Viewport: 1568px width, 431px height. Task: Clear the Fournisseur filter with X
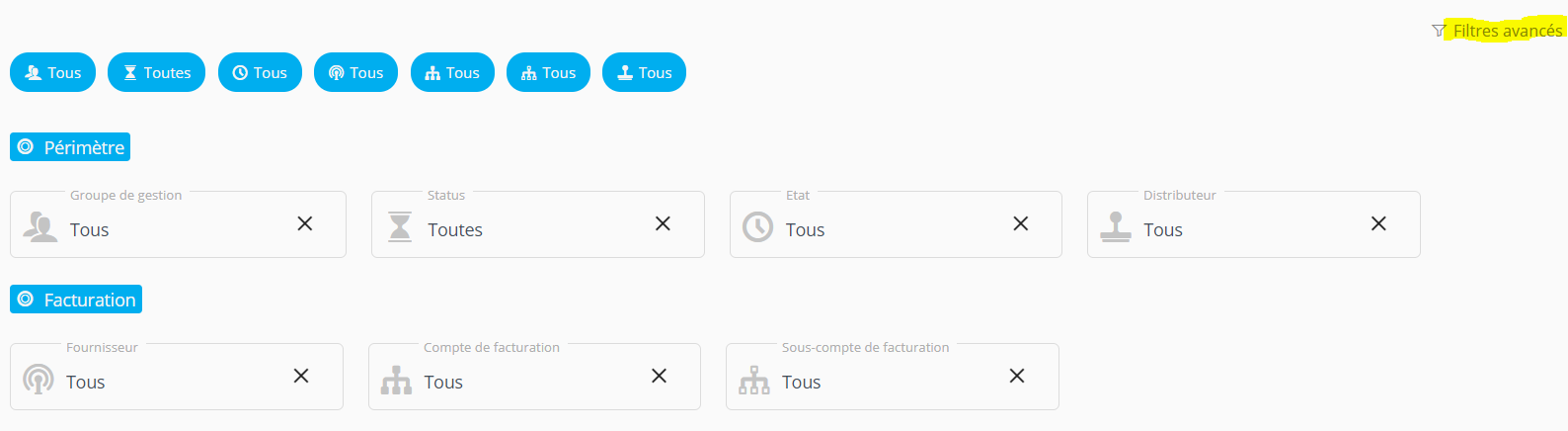tap(301, 377)
